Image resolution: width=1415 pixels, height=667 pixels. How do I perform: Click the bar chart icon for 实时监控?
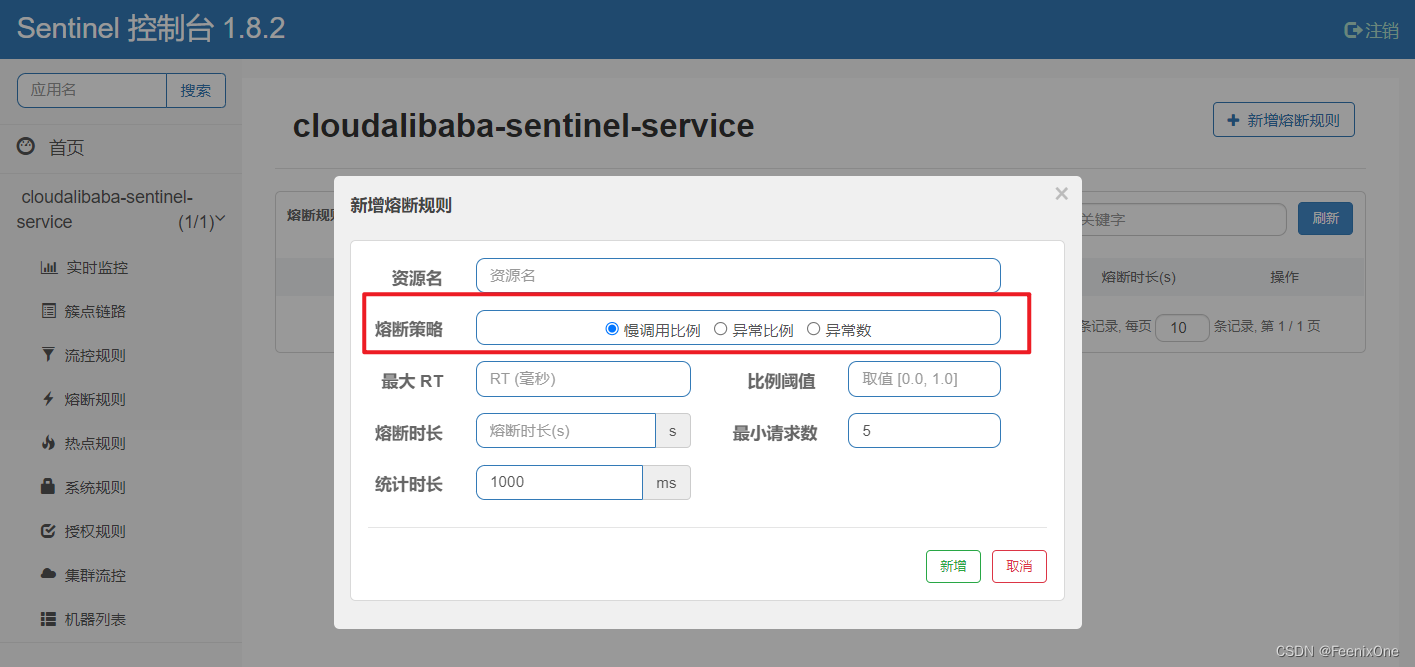click(48, 268)
